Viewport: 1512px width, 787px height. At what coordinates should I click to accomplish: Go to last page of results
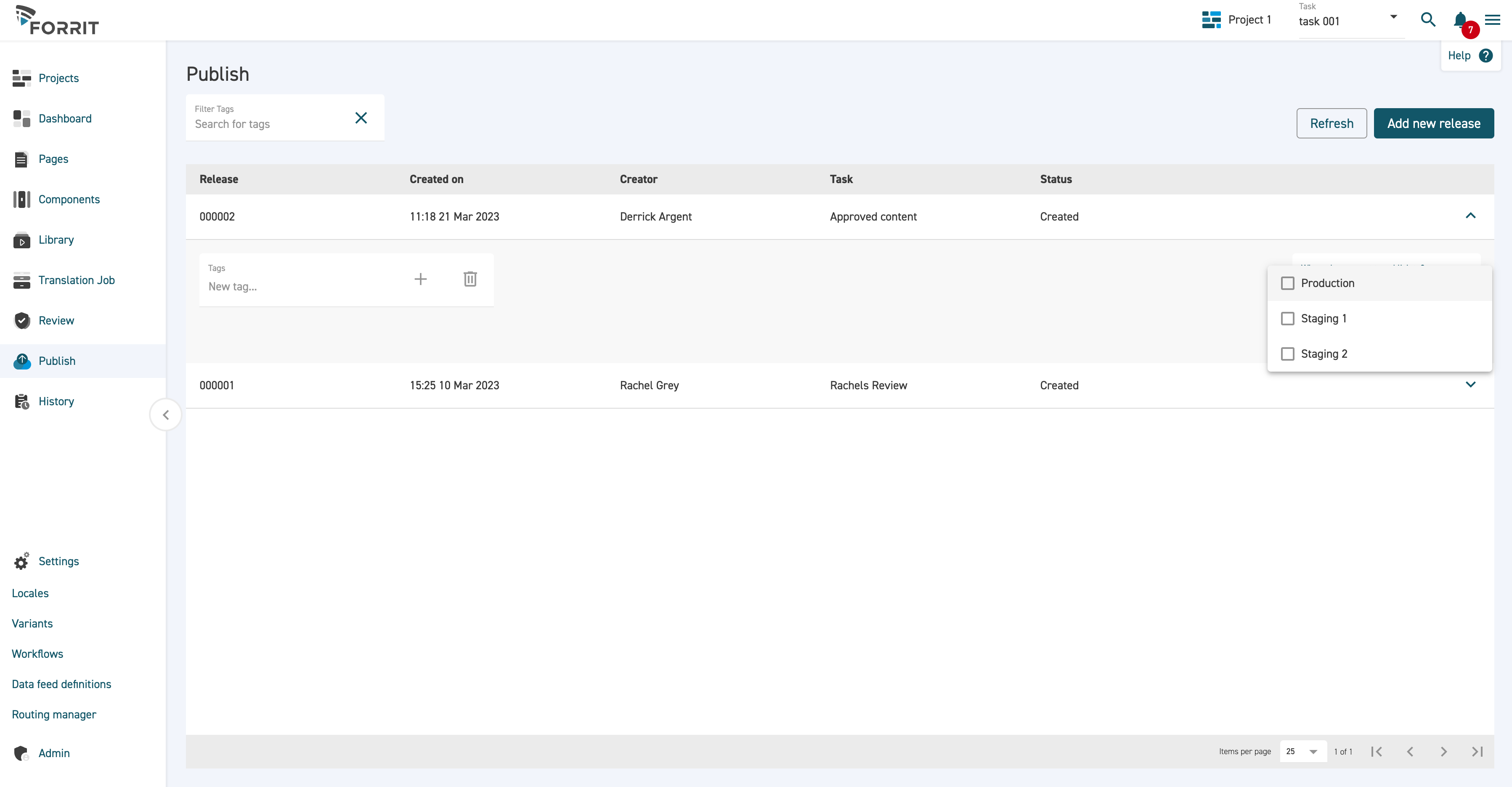click(x=1478, y=752)
